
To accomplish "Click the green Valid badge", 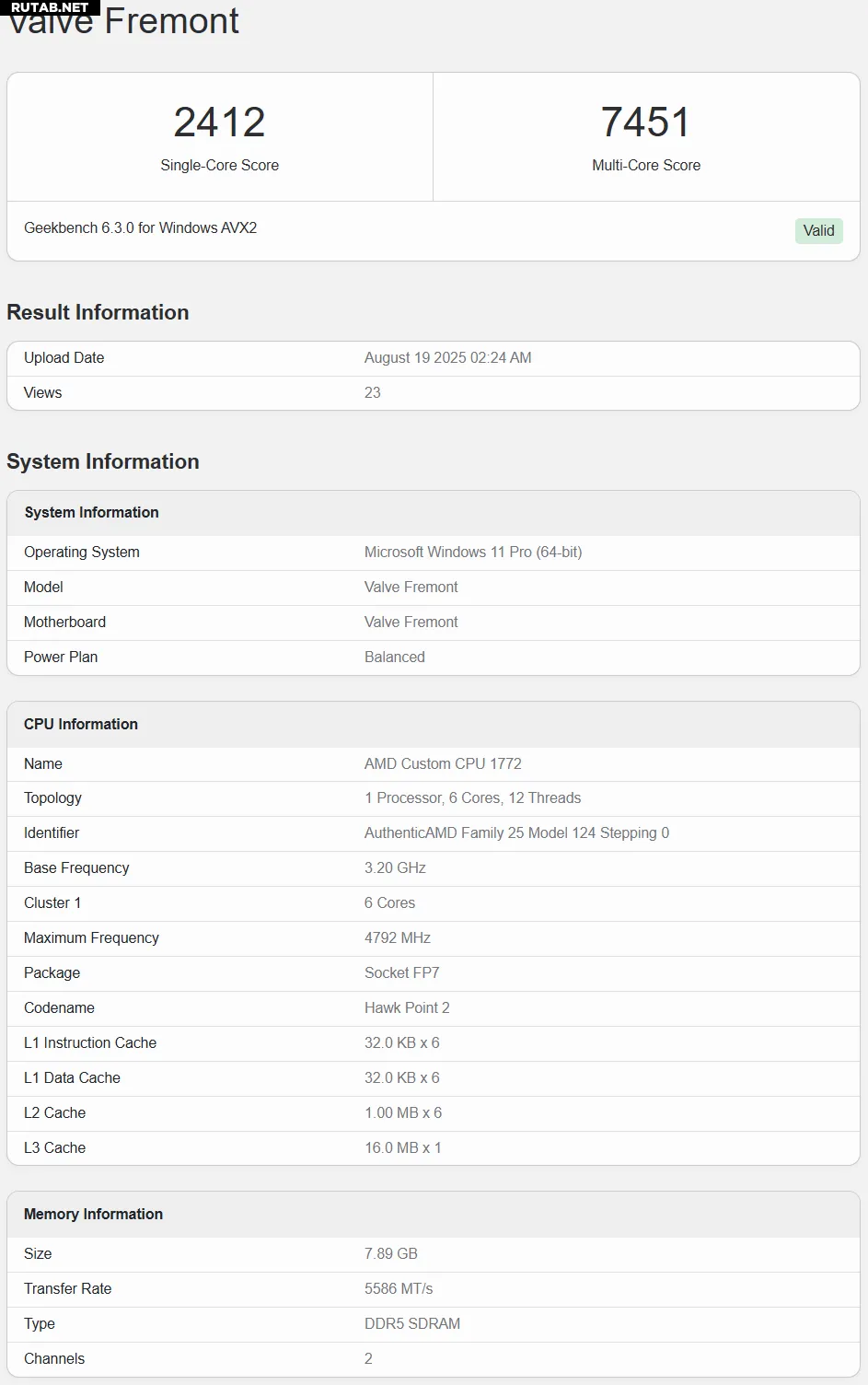I will 818,230.
